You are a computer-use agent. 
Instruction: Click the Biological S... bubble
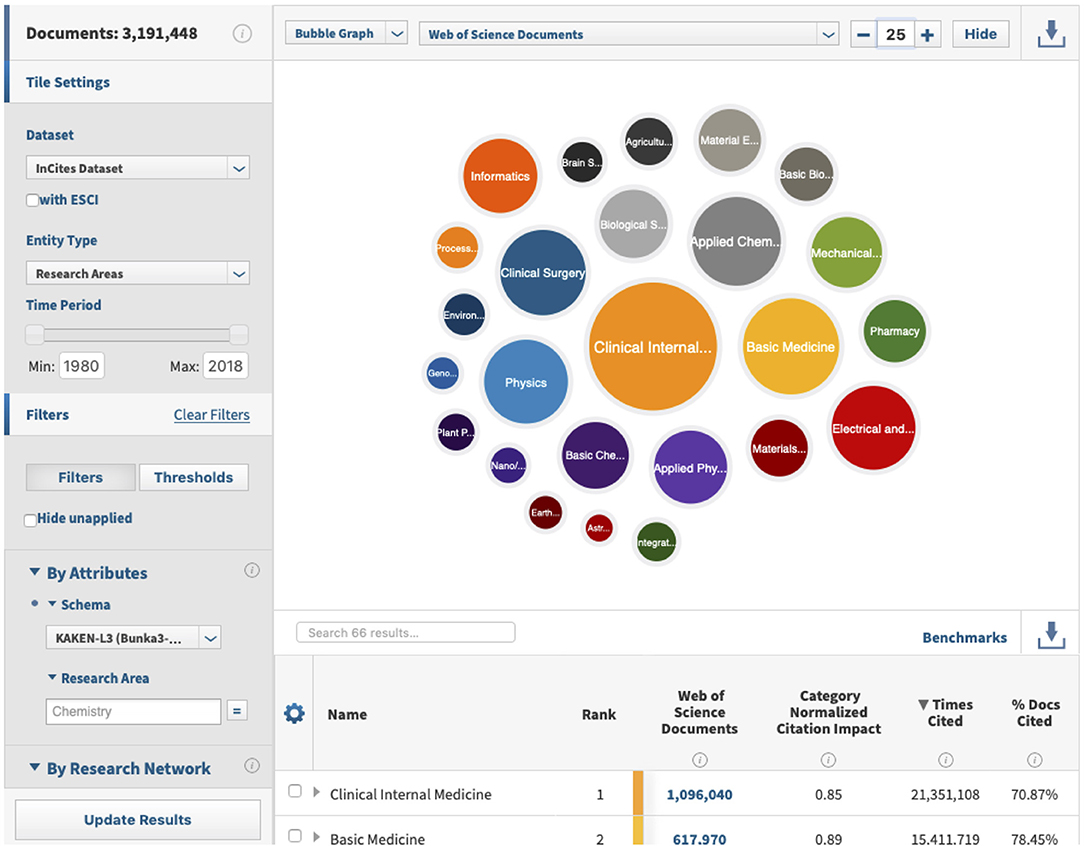[x=633, y=224]
